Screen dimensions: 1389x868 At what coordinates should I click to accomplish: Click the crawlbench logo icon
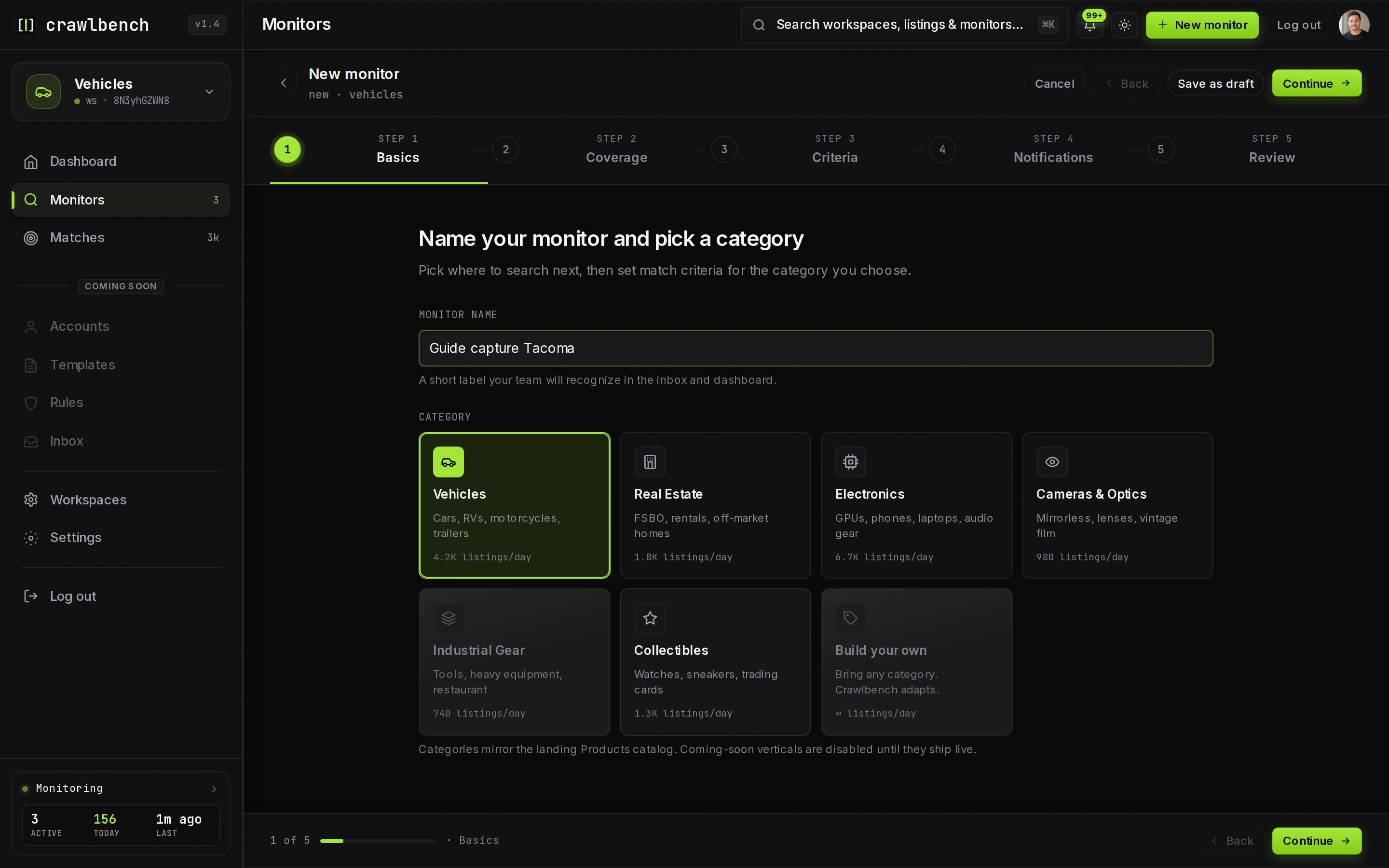26,25
